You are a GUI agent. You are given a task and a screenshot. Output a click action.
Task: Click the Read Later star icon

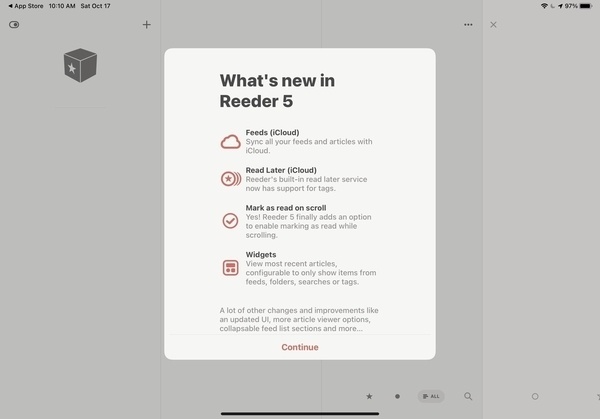pos(230,180)
